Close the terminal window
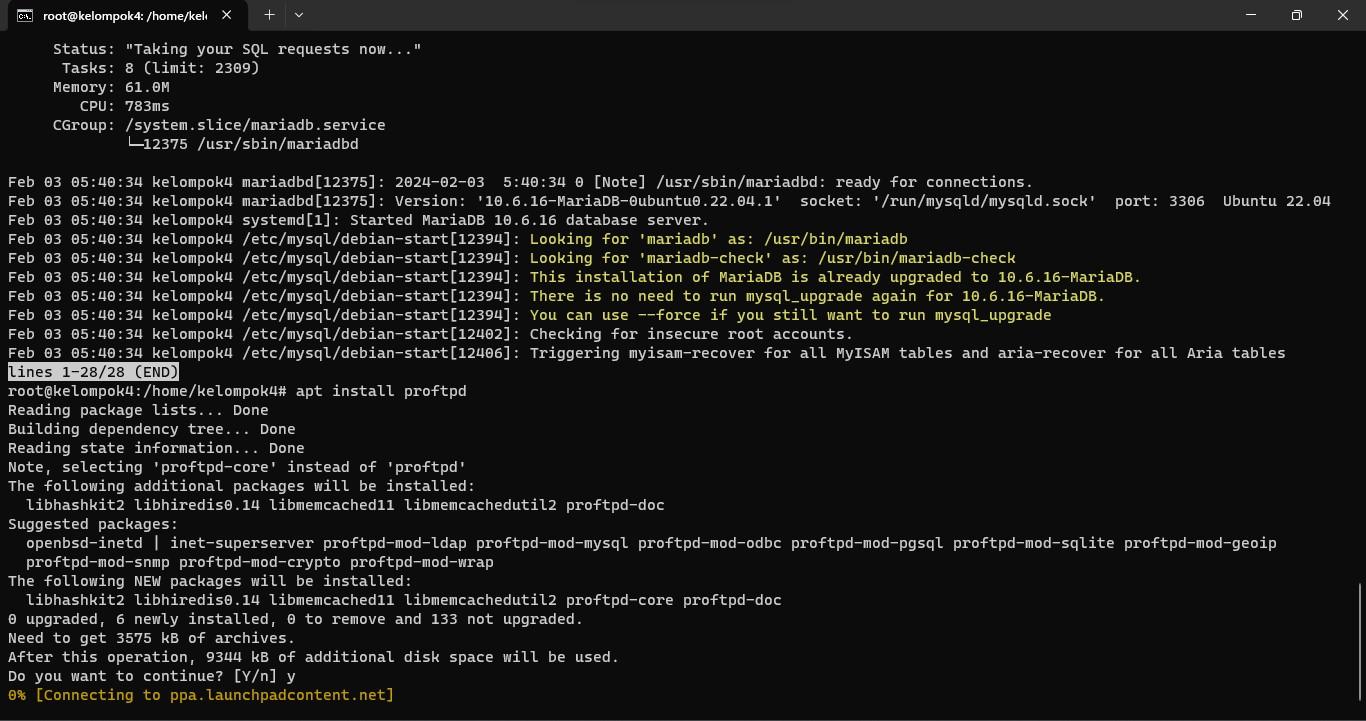1366x721 pixels. (1343, 15)
